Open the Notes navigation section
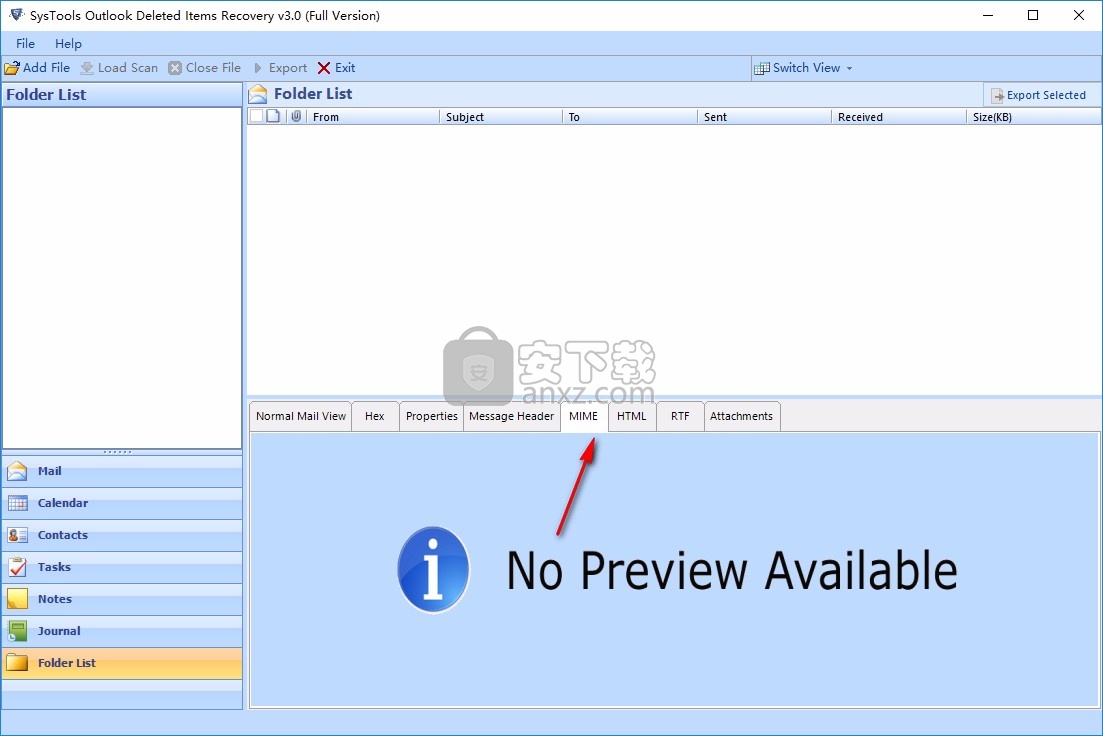This screenshot has height=736, width=1103. point(122,599)
